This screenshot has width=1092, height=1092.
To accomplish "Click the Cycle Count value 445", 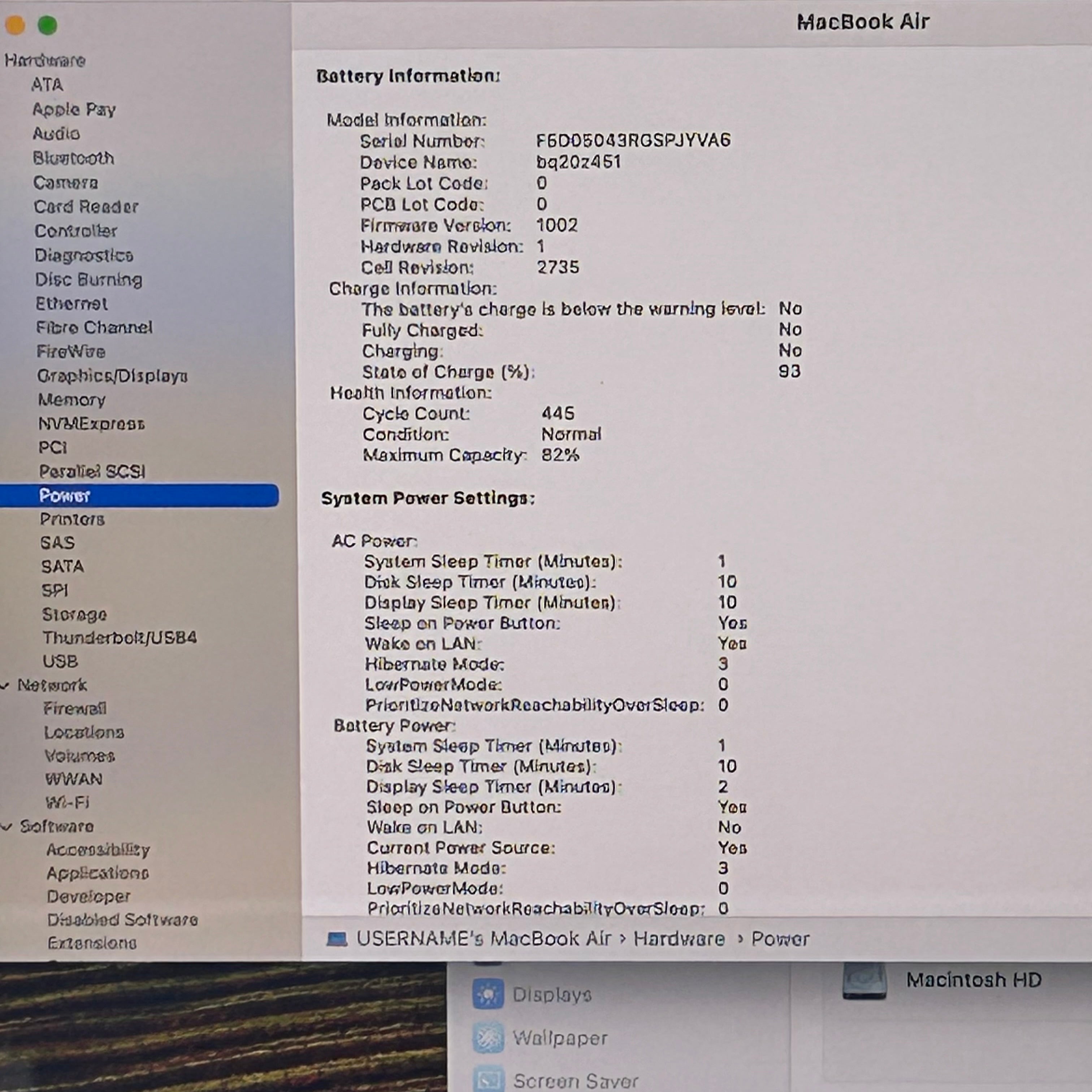I will point(558,413).
